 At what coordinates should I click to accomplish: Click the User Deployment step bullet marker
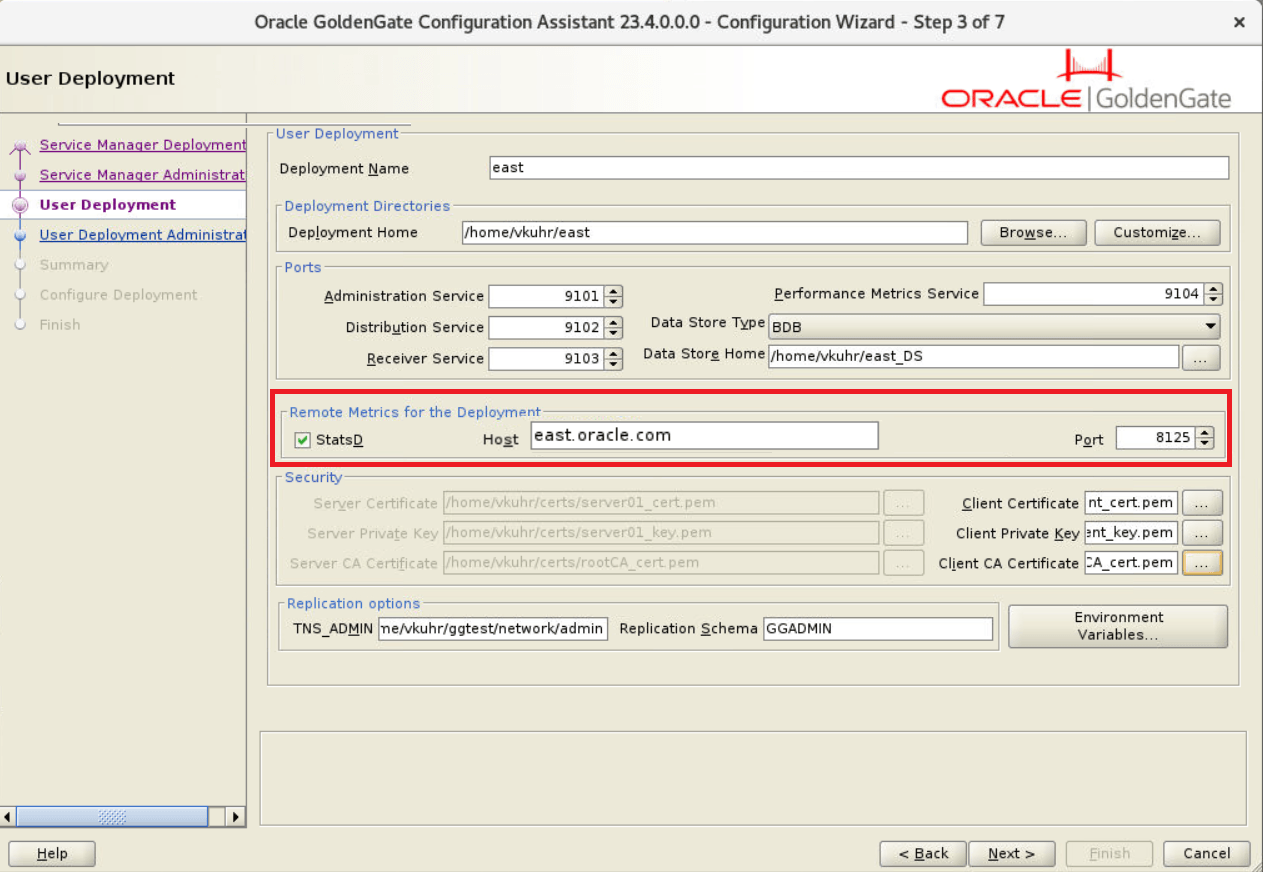(21, 204)
